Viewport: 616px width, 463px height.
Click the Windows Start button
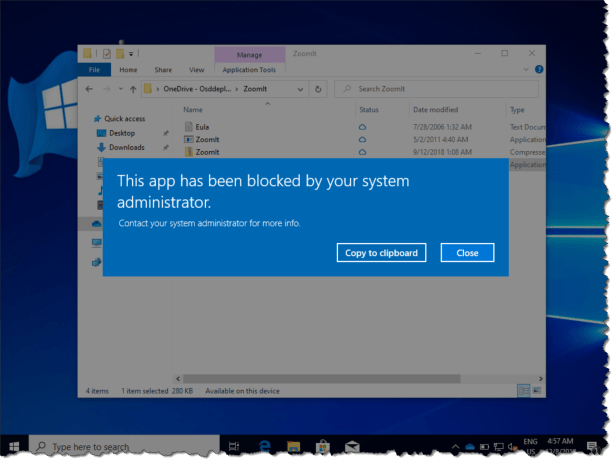(15, 446)
